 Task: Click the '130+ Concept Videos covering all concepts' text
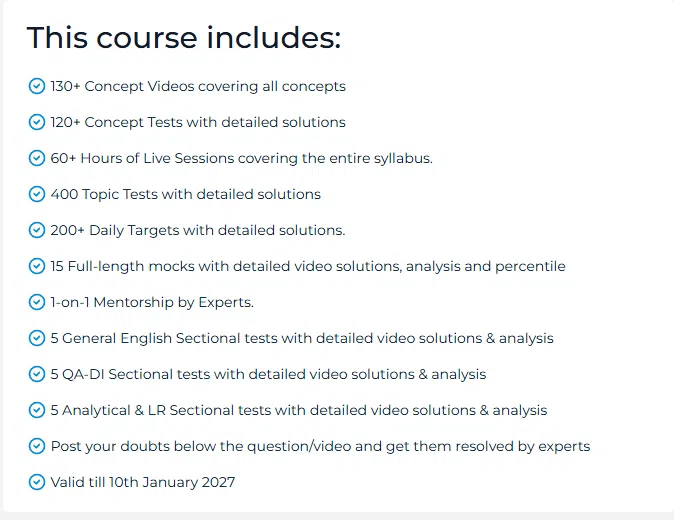(198, 86)
